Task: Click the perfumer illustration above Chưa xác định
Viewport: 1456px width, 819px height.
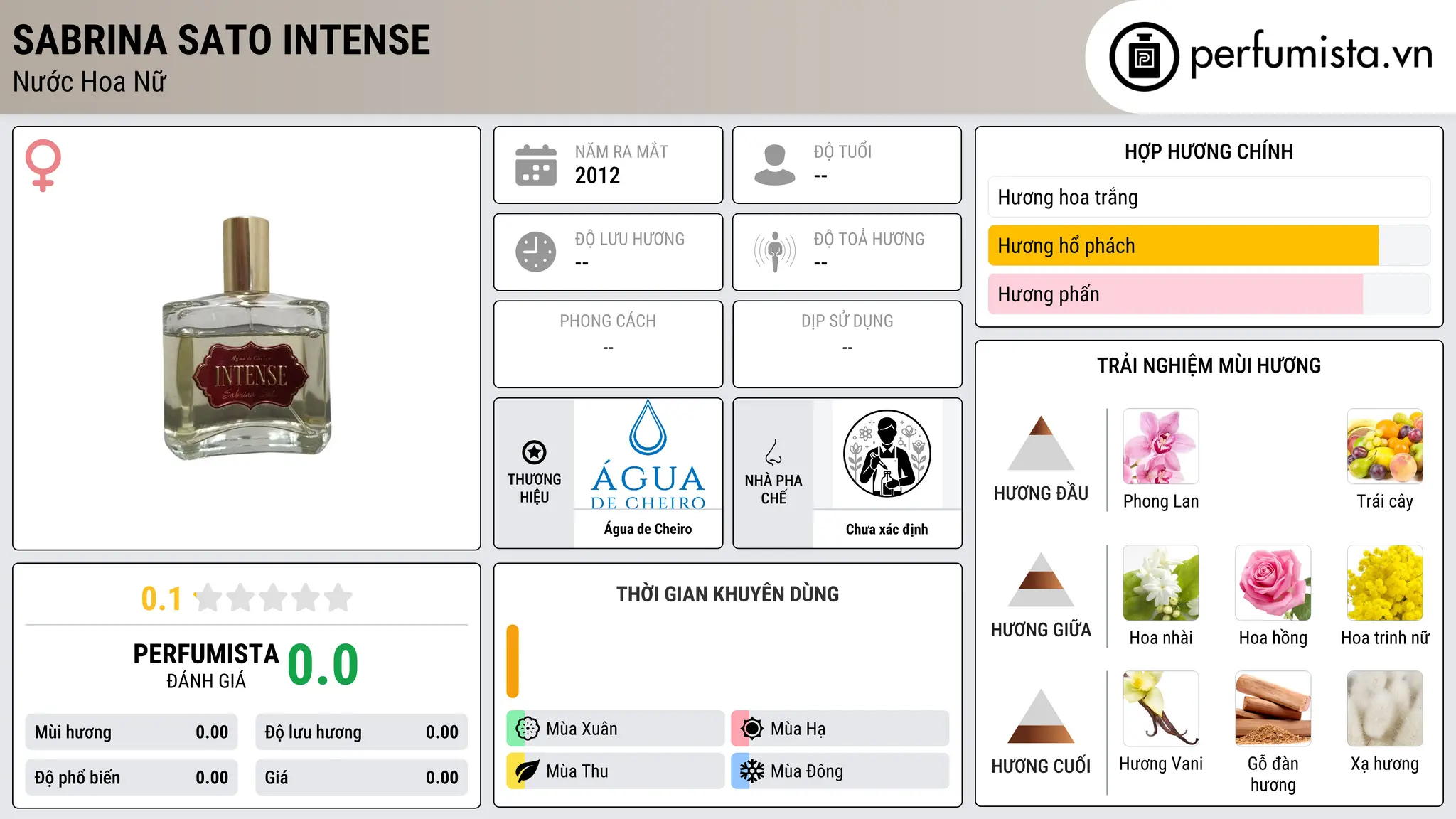Action: (x=887, y=454)
